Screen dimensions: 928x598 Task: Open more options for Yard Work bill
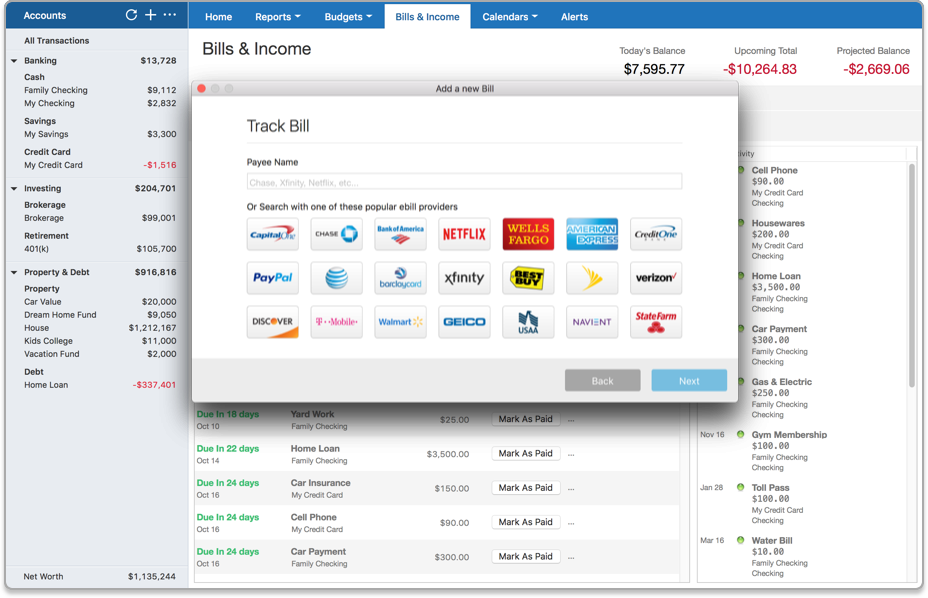coord(571,420)
